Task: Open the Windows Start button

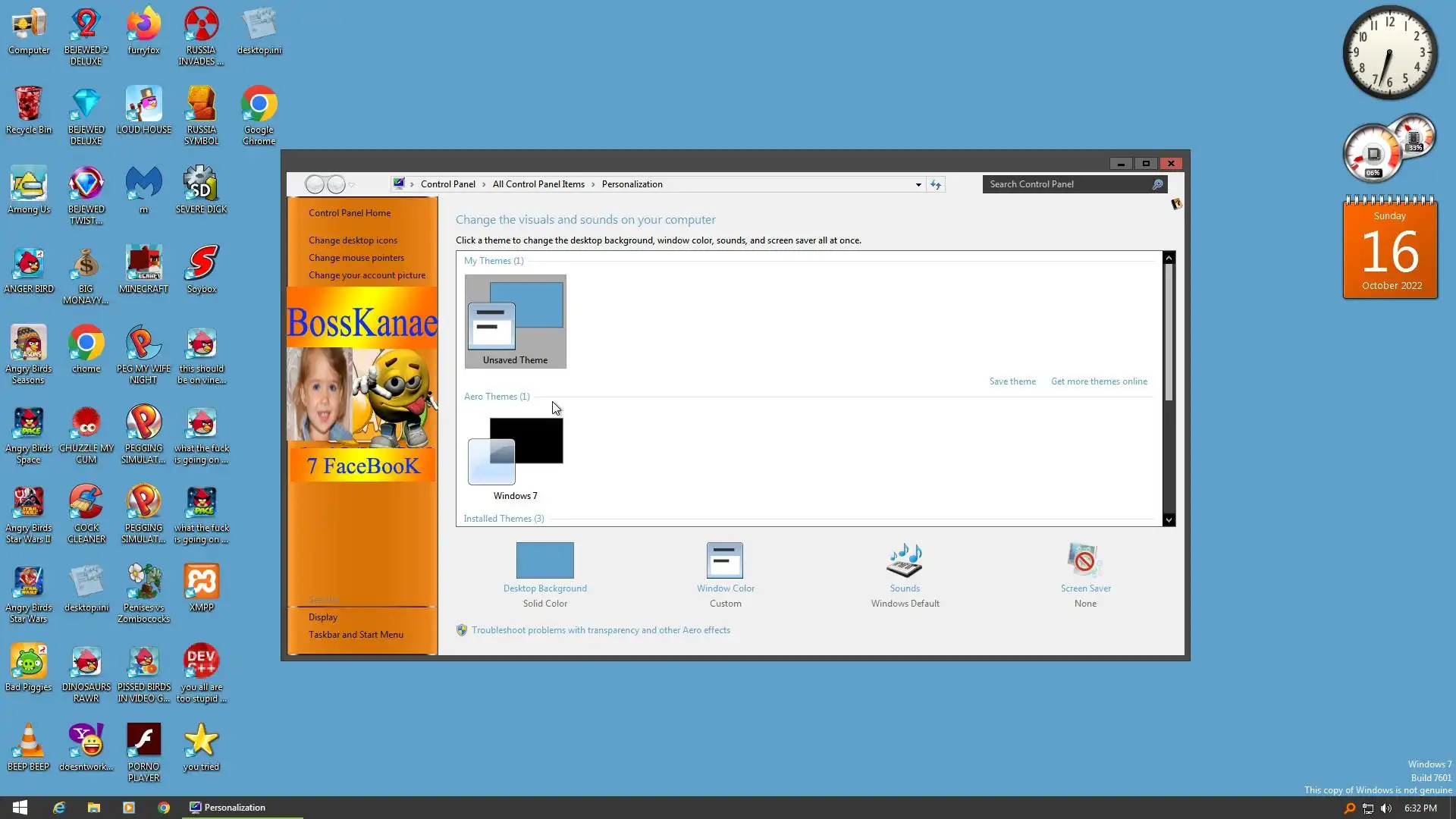Action: [x=20, y=808]
